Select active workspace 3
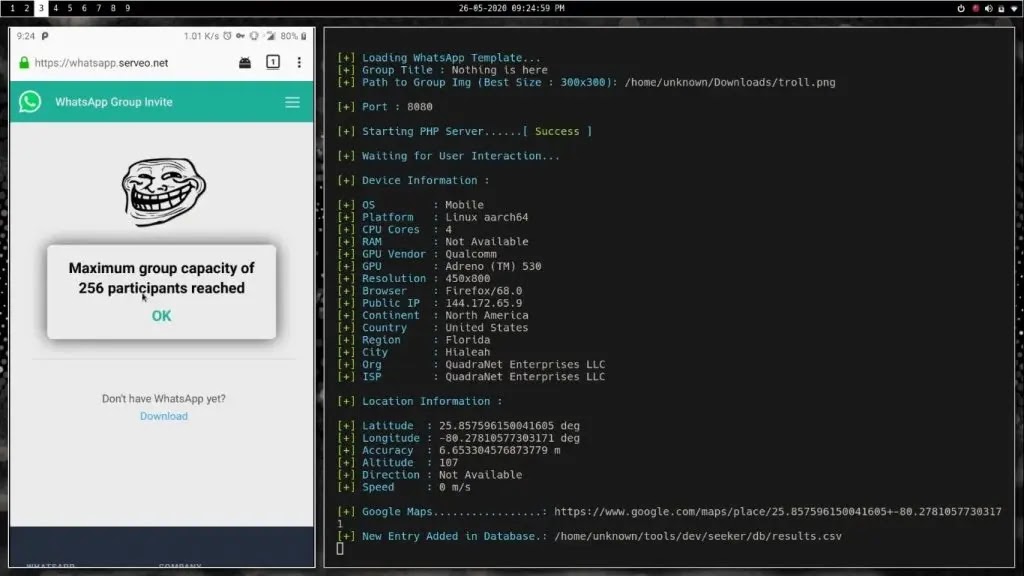 tap(41, 8)
